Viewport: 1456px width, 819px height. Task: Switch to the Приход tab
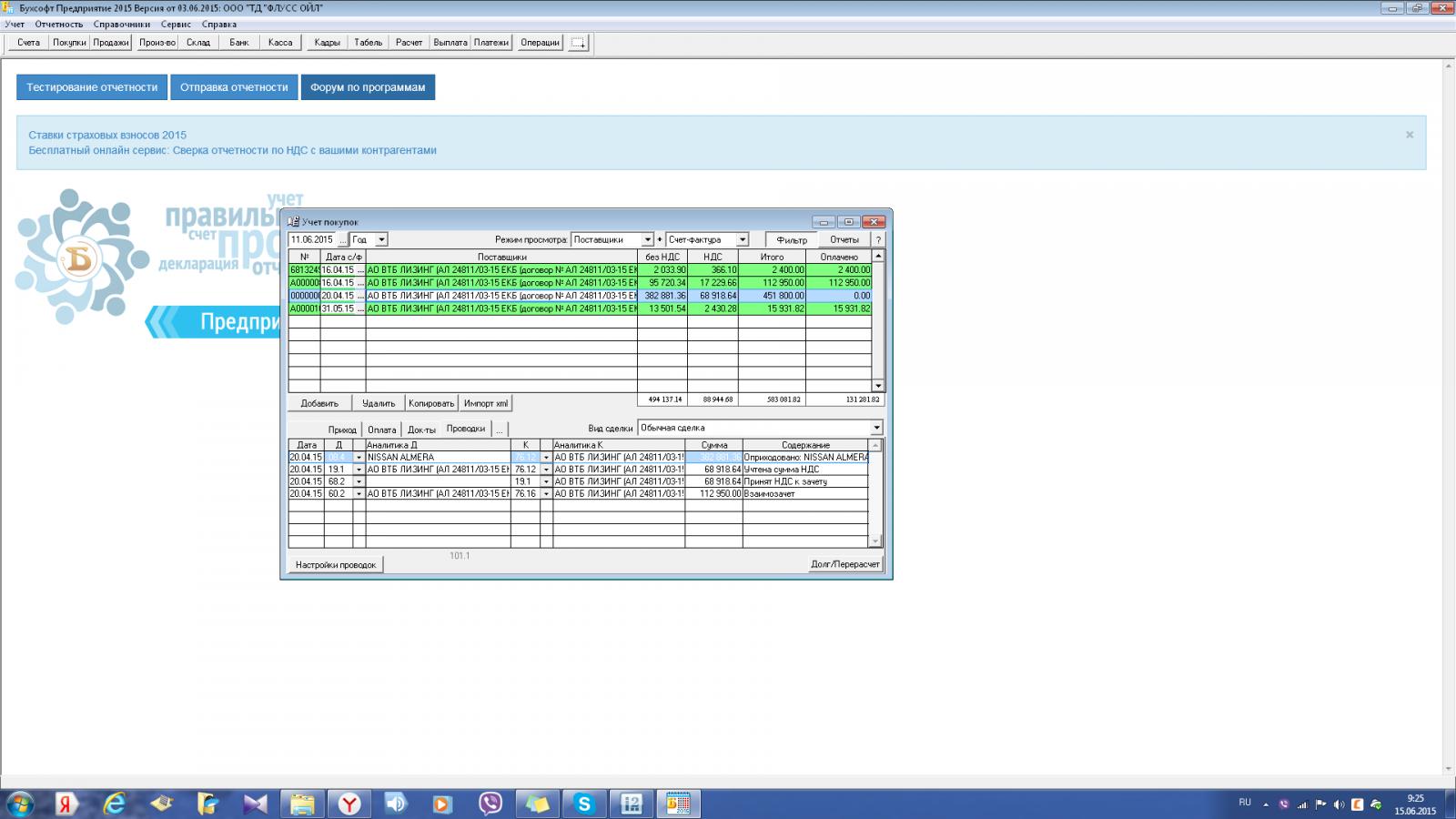342,430
